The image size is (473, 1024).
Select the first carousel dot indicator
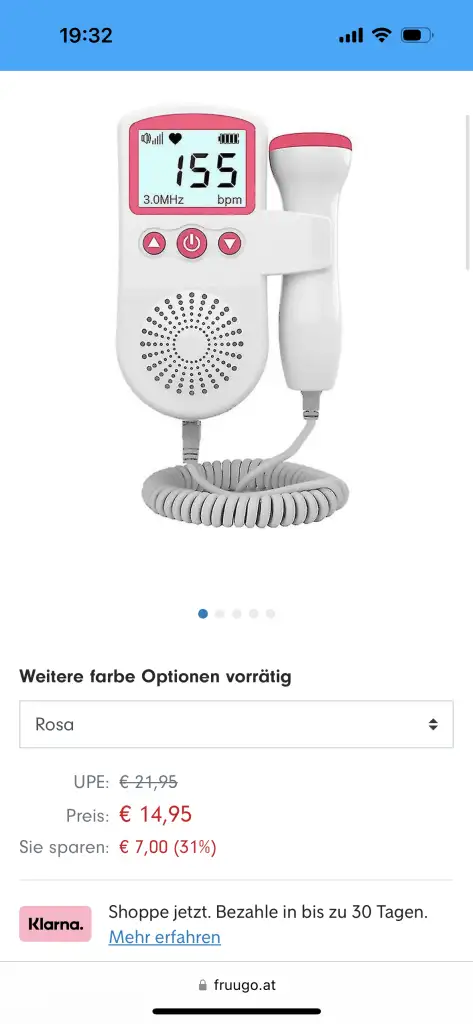coord(203,614)
